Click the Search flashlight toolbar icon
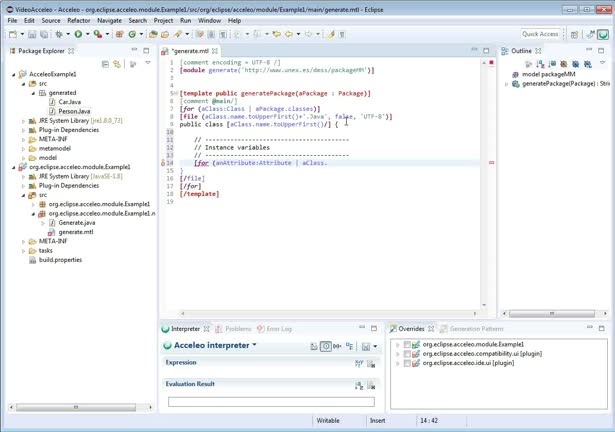The height and width of the screenshot is (432, 615). coord(178,35)
